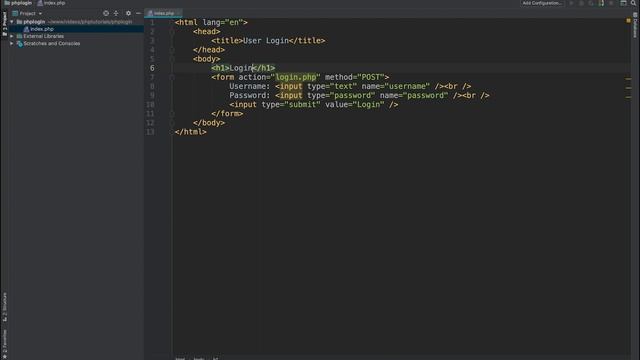Click the method="POST" attribute
This screenshot has width=640, height=360.
pos(355,77)
